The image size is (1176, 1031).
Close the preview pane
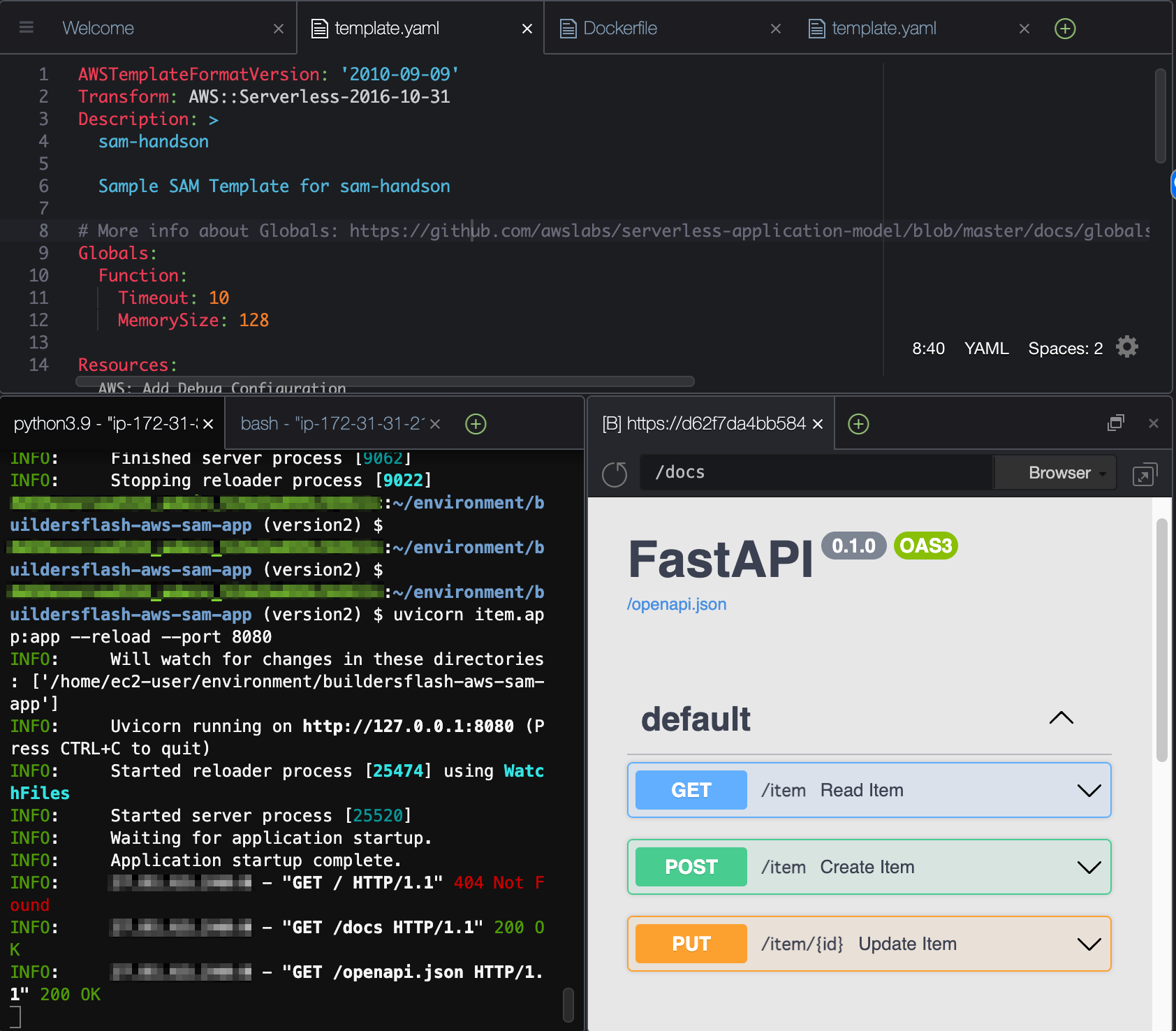(1154, 423)
